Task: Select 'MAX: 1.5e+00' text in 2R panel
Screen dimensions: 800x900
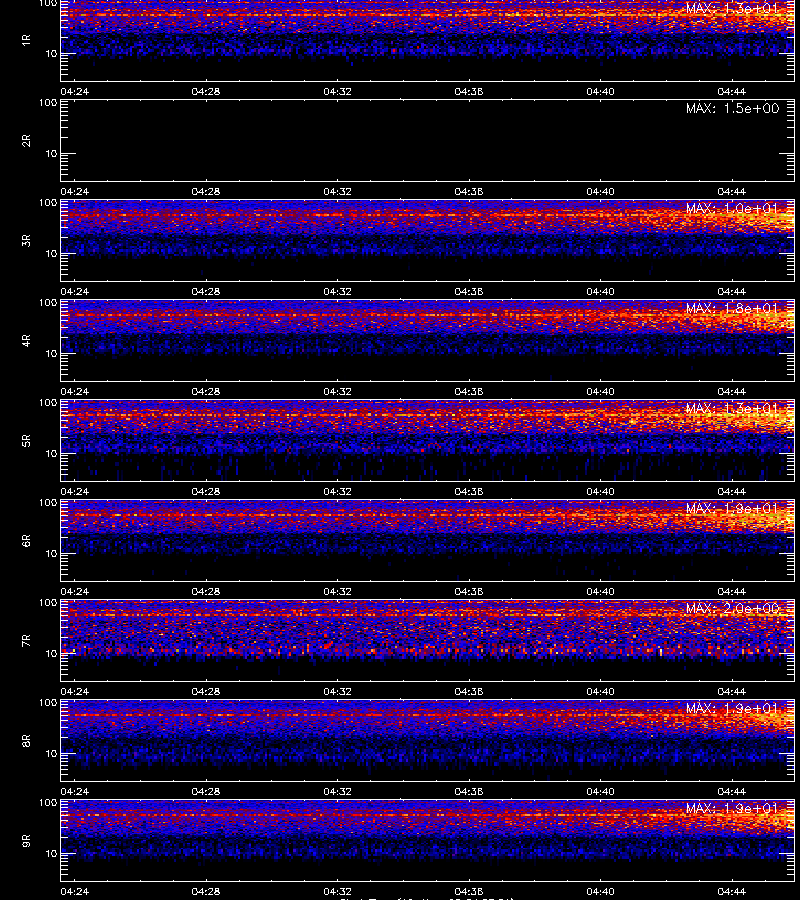Action: pyautogui.click(x=732, y=108)
